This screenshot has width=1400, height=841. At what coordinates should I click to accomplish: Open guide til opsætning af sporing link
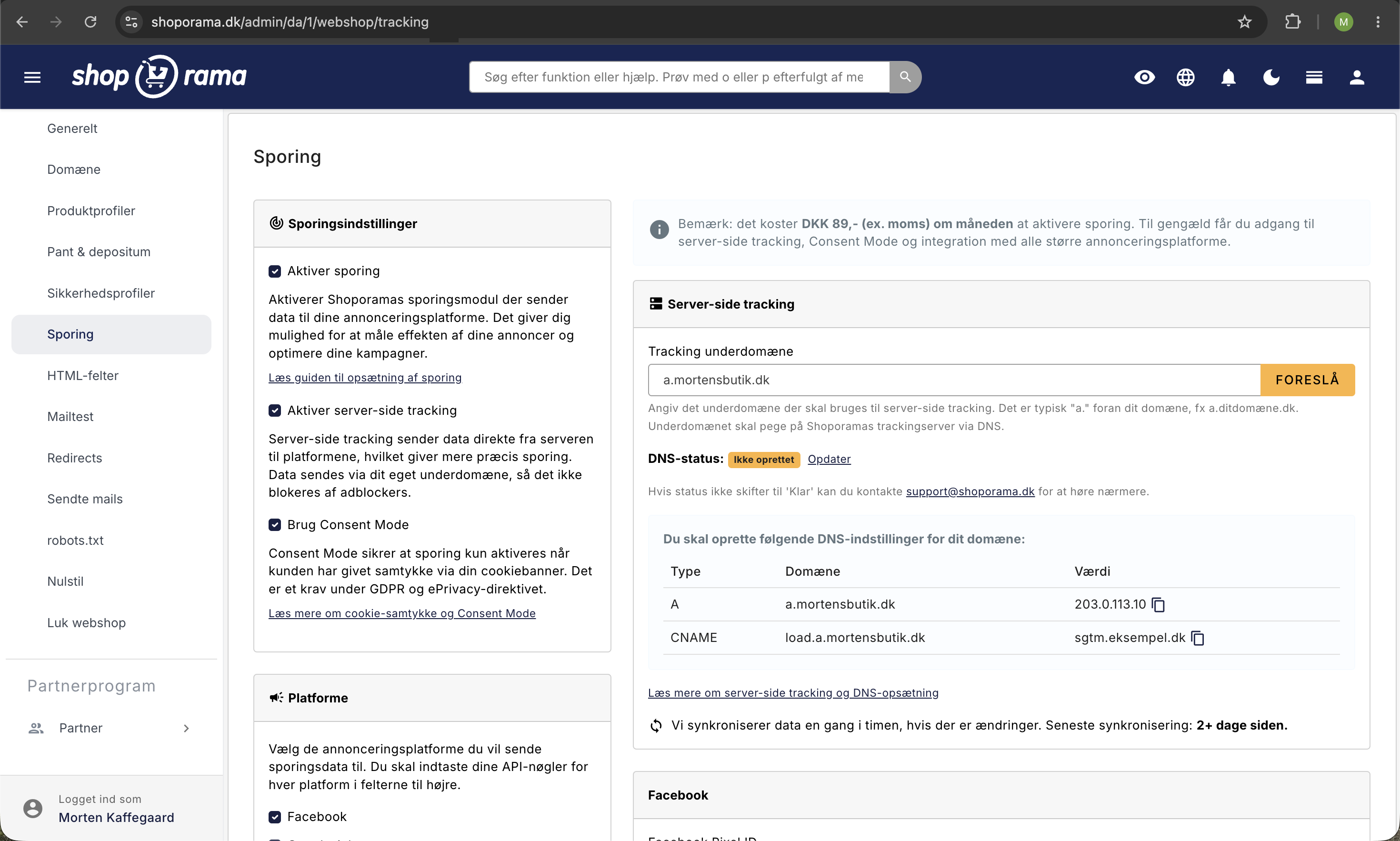[x=365, y=378]
